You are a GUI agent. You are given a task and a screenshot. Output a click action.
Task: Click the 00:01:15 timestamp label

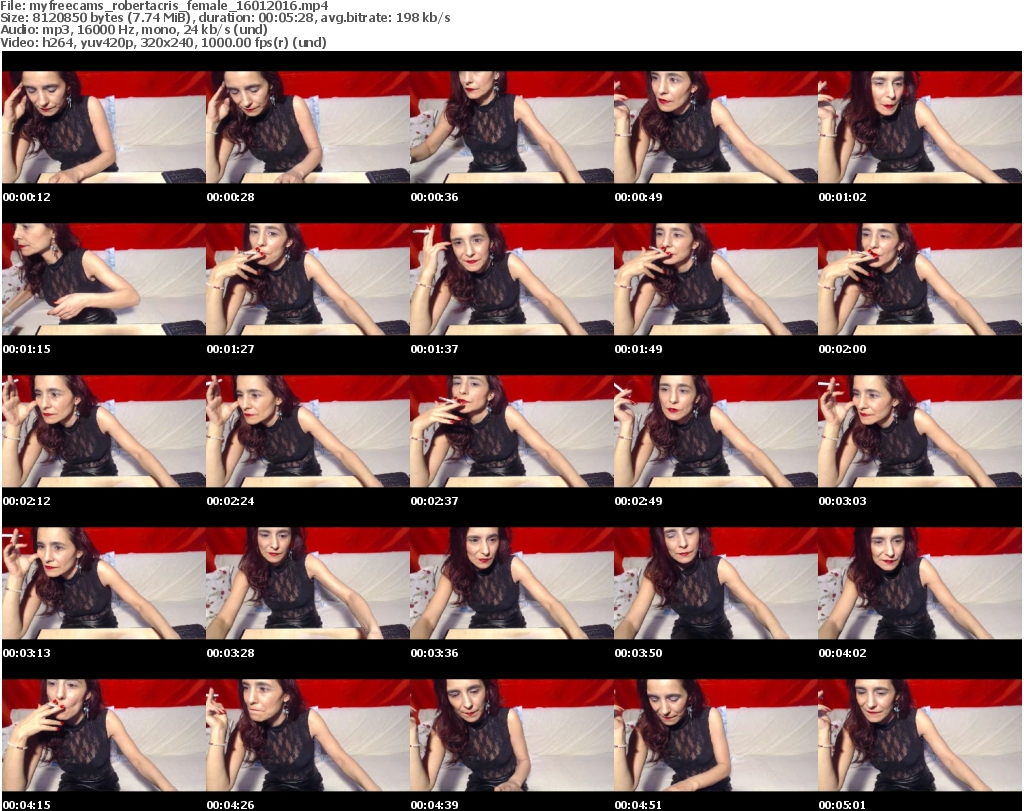tap(27, 349)
